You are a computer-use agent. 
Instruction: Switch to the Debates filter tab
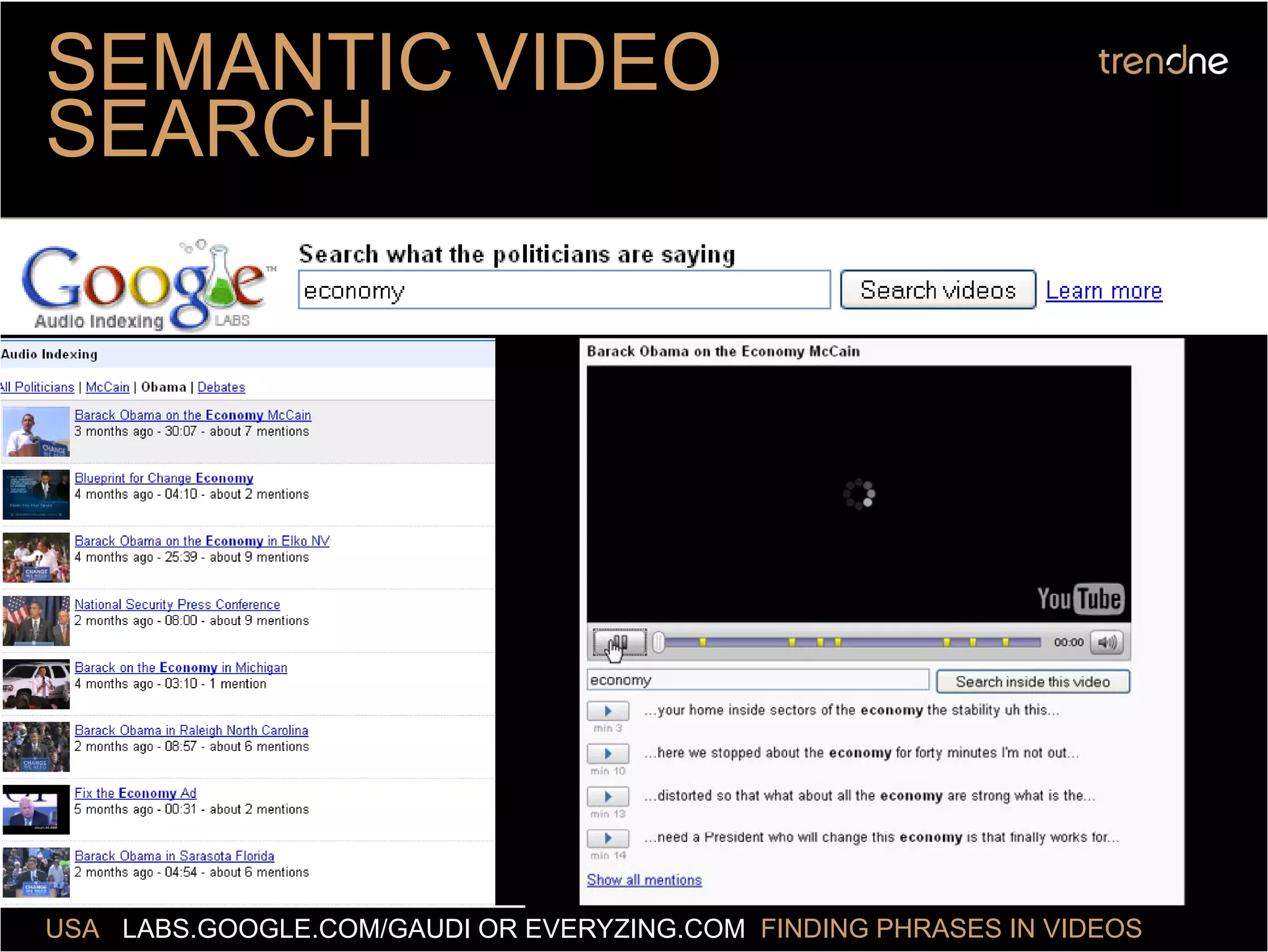(221, 387)
